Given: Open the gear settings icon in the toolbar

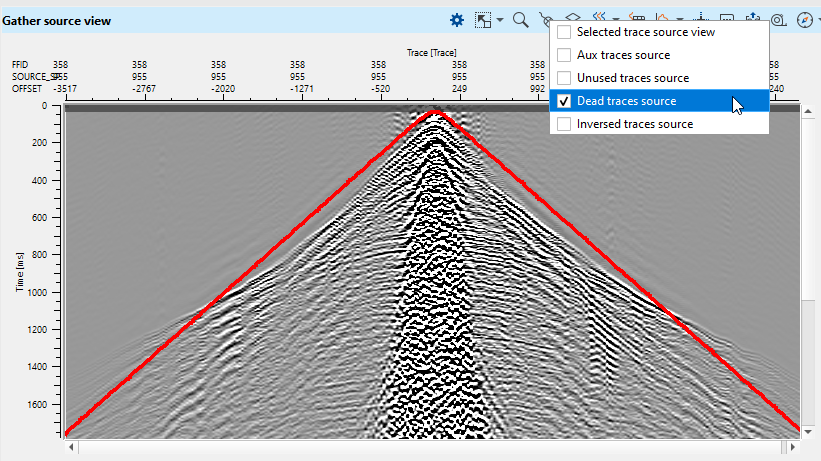Looking at the screenshot, I should [x=457, y=19].
